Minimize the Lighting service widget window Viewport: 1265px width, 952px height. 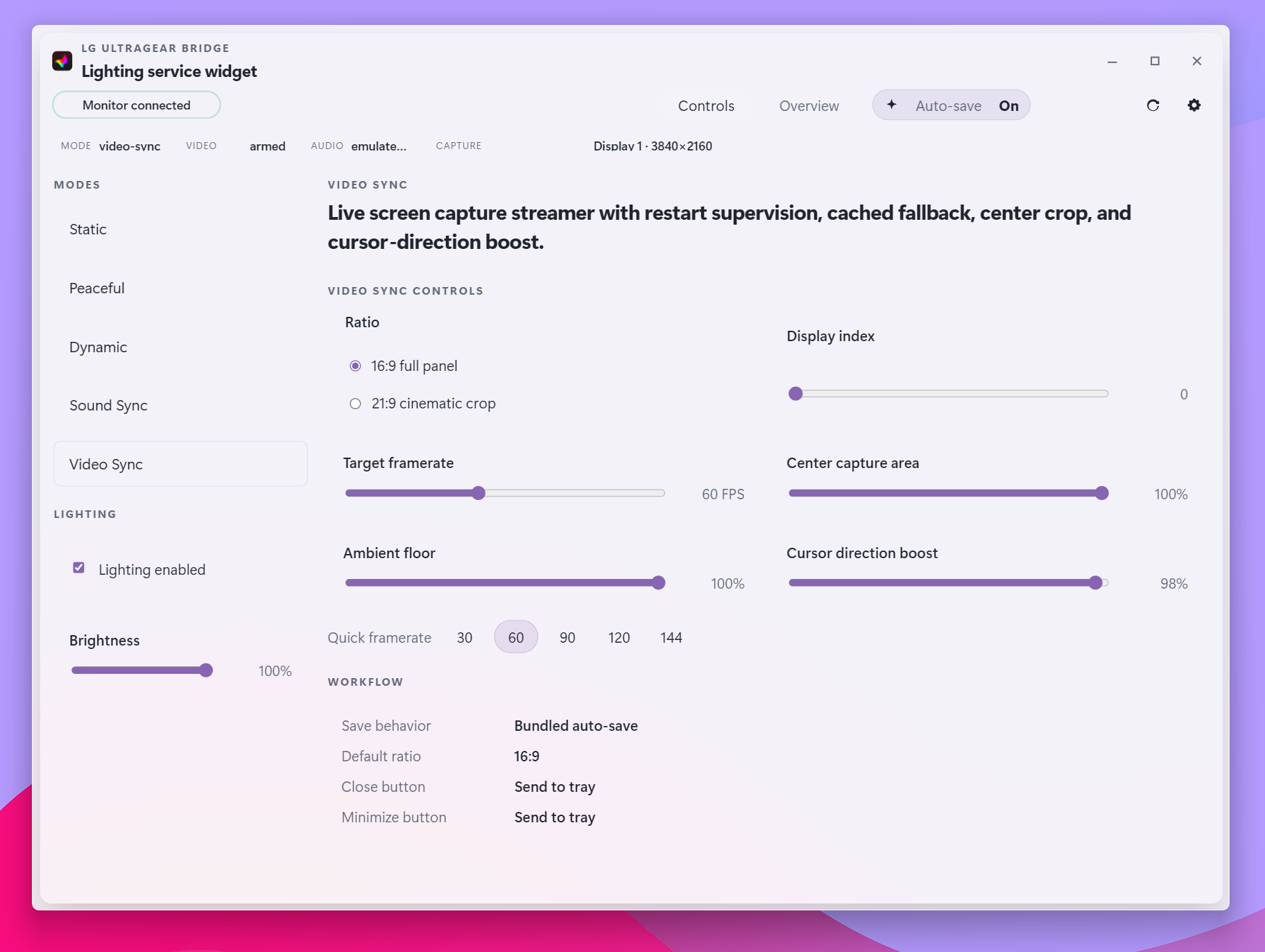(1112, 61)
